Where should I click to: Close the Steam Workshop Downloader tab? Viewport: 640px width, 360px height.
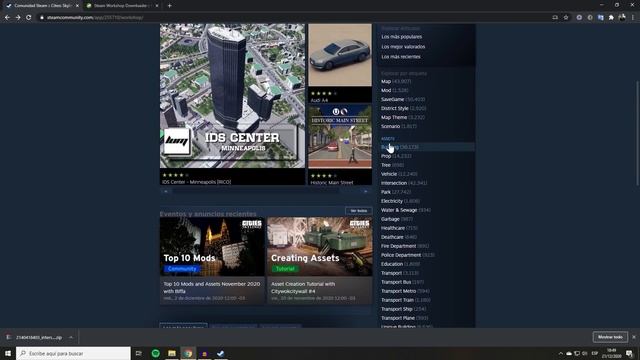click(157, 6)
